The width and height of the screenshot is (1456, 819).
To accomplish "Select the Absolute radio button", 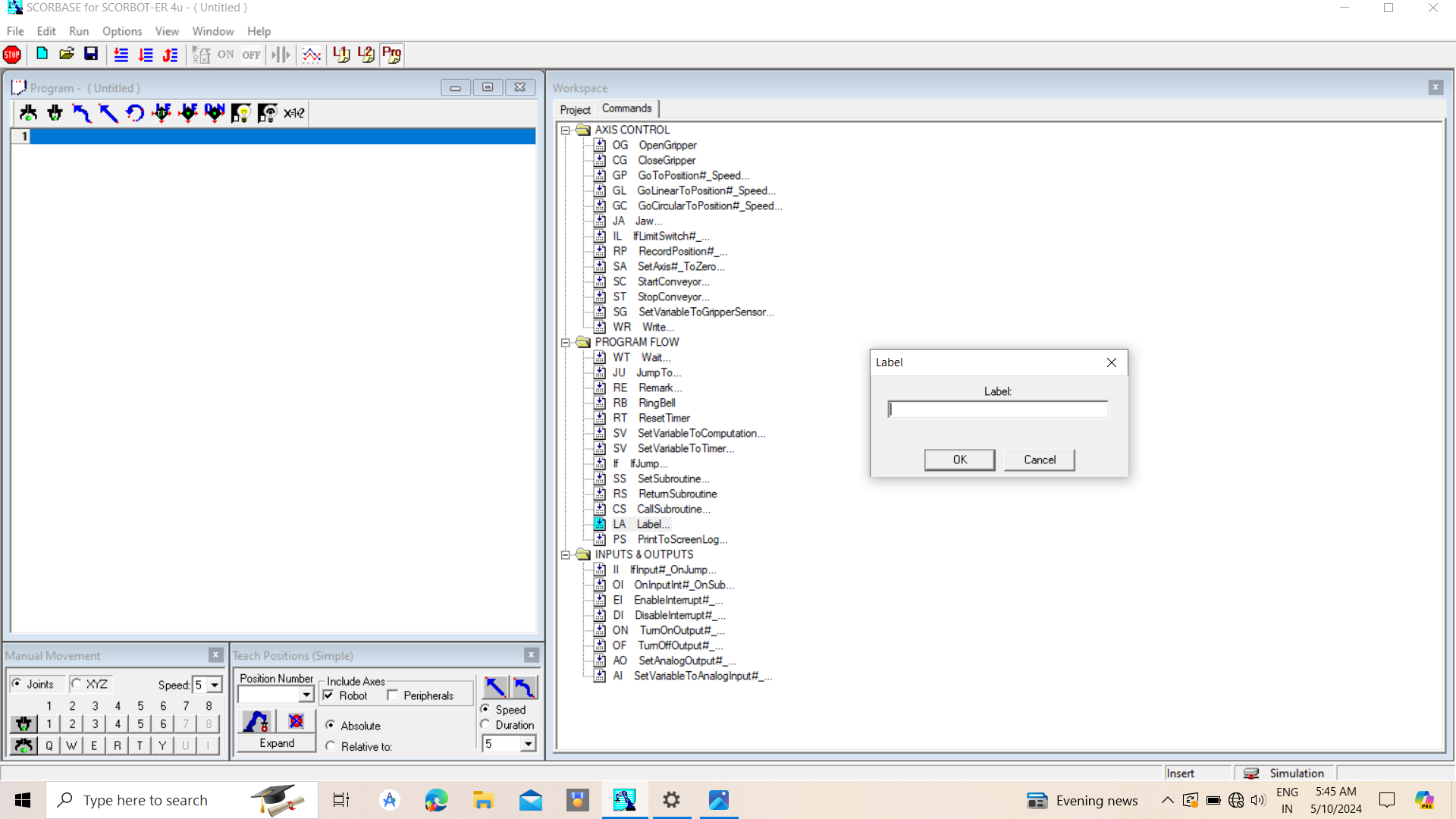I will point(331,725).
